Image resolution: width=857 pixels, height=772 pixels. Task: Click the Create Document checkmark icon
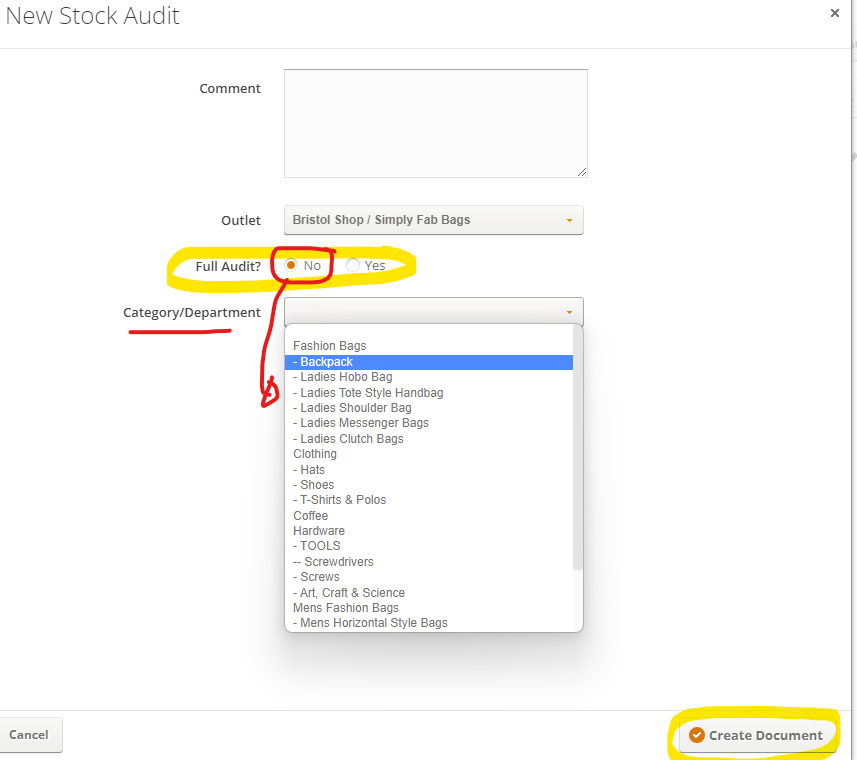(x=696, y=735)
